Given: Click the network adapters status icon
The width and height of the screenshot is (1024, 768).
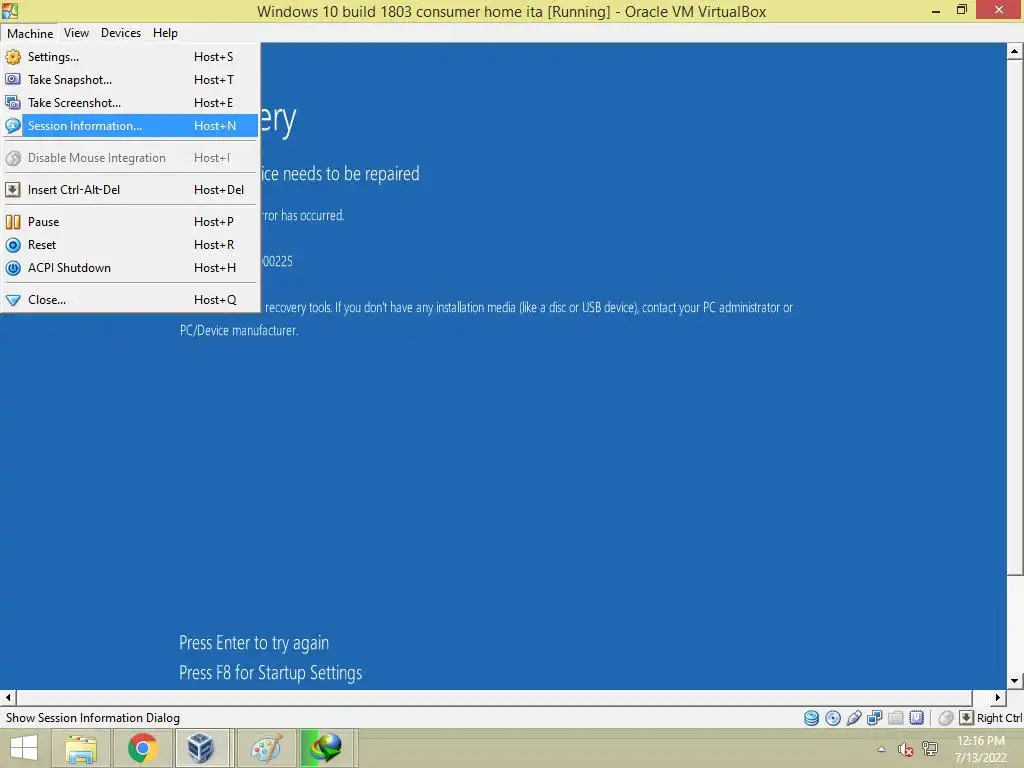Looking at the screenshot, I should coord(874,718).
